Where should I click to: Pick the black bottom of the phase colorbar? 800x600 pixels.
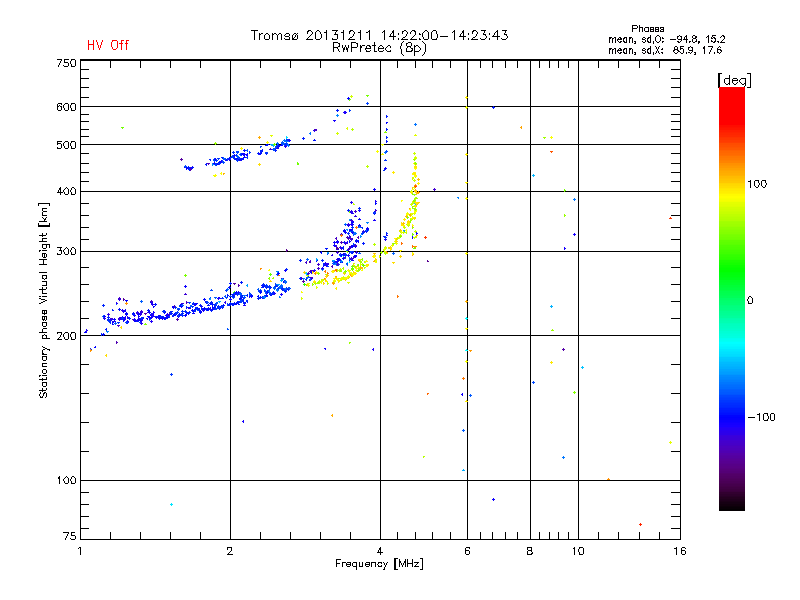coord(732,504)
